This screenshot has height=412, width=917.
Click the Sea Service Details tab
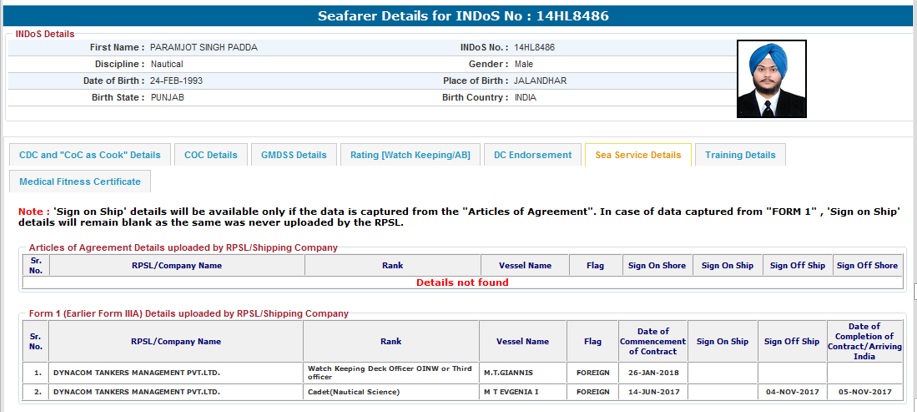point(637,155)
